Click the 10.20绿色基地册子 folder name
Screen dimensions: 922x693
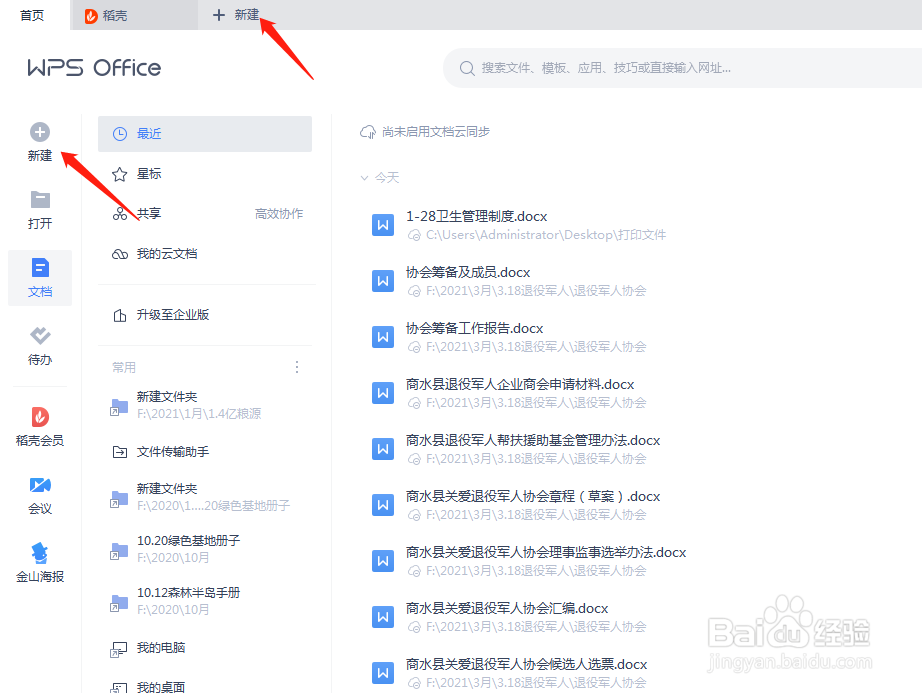coord(188,541)
